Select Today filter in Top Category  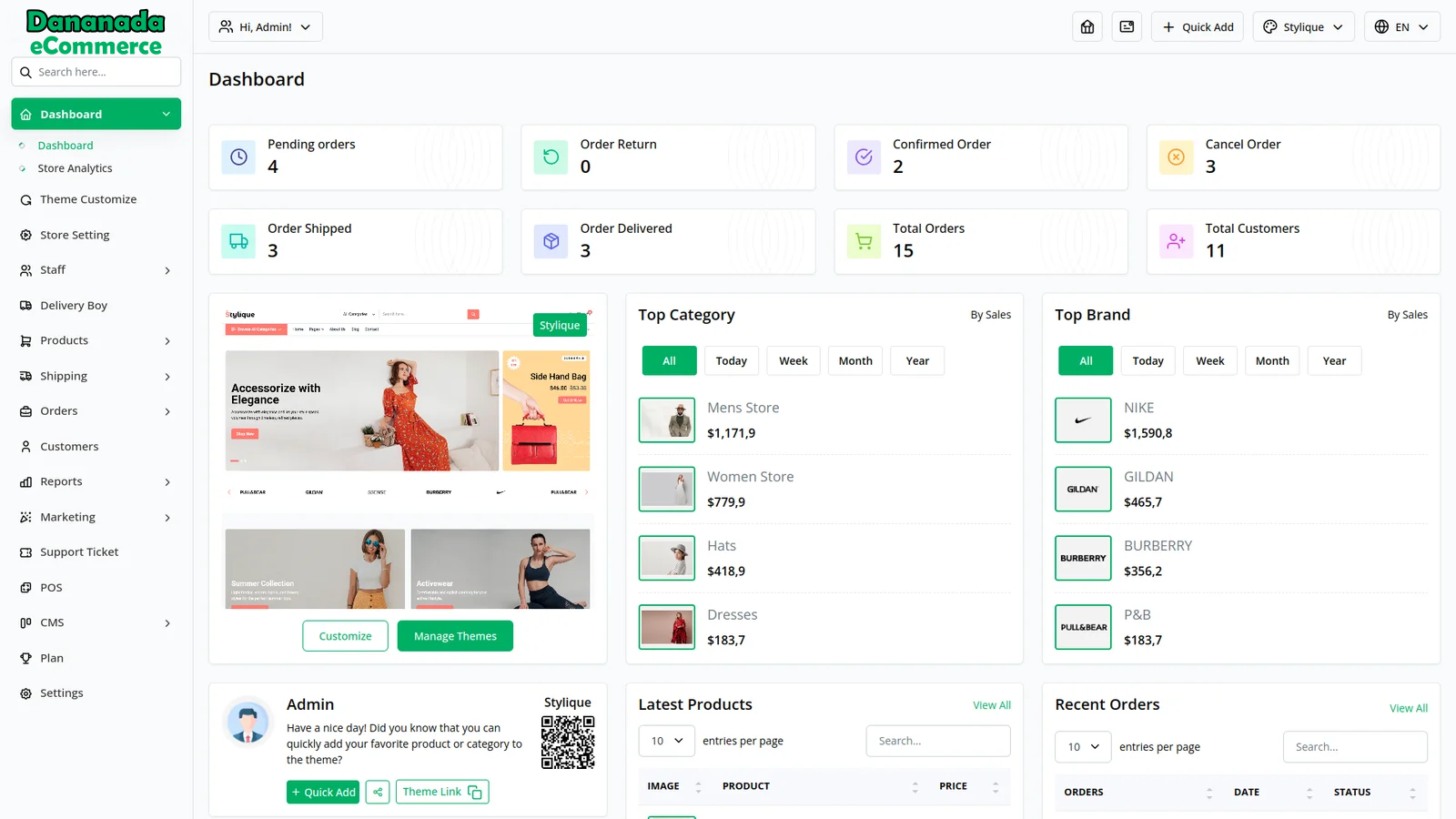click(731, 361)
